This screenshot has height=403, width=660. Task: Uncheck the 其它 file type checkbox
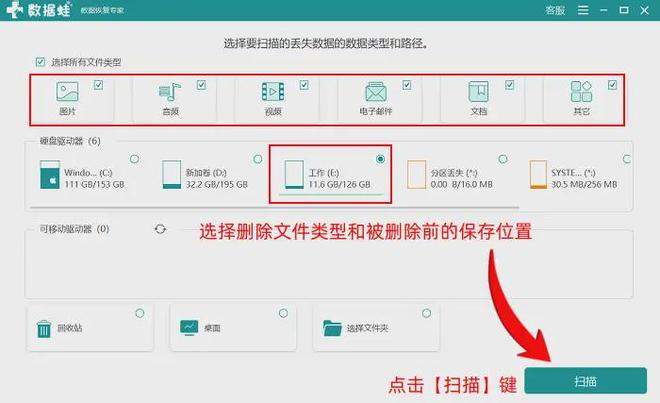(612, 85)
